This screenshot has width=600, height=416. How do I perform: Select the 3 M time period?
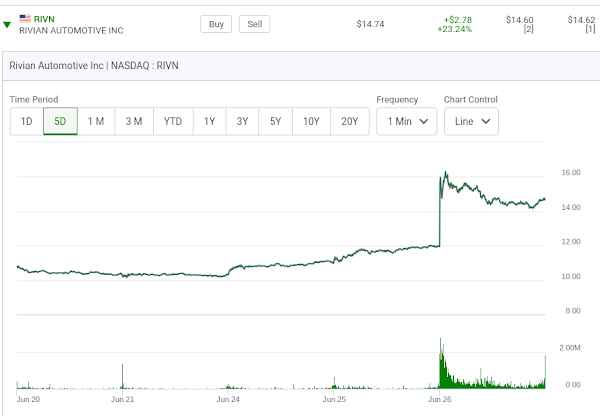tap(134, 121)
